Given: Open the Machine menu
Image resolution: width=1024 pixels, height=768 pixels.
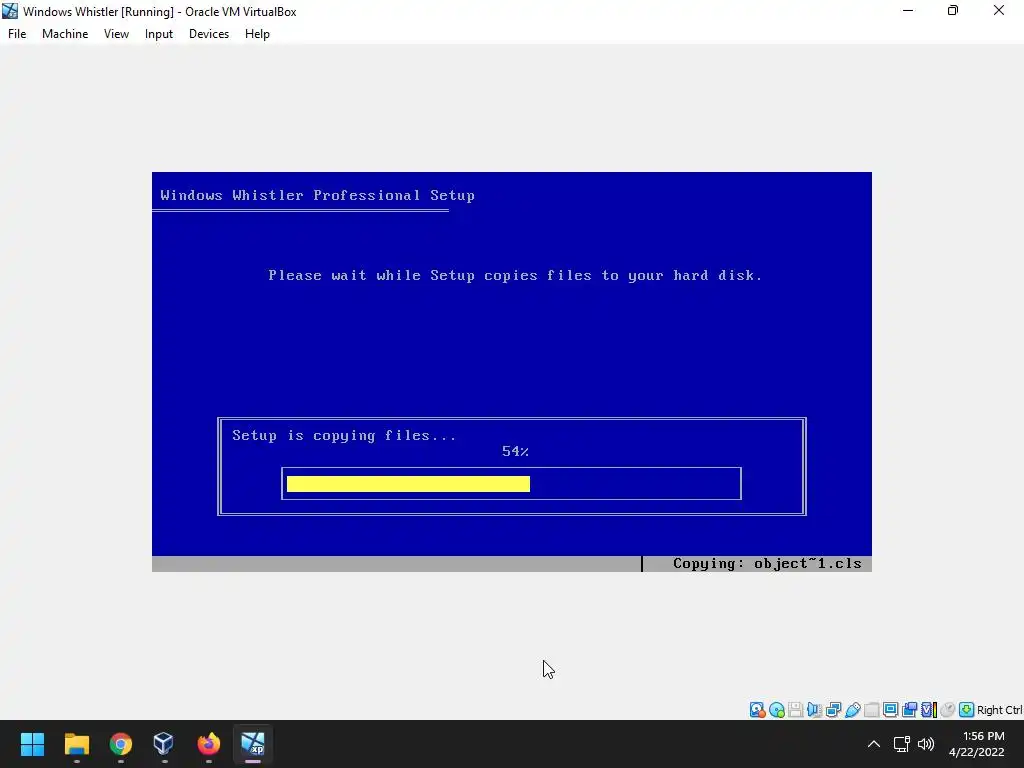Looking at the screenshot, I should (65, 34).
